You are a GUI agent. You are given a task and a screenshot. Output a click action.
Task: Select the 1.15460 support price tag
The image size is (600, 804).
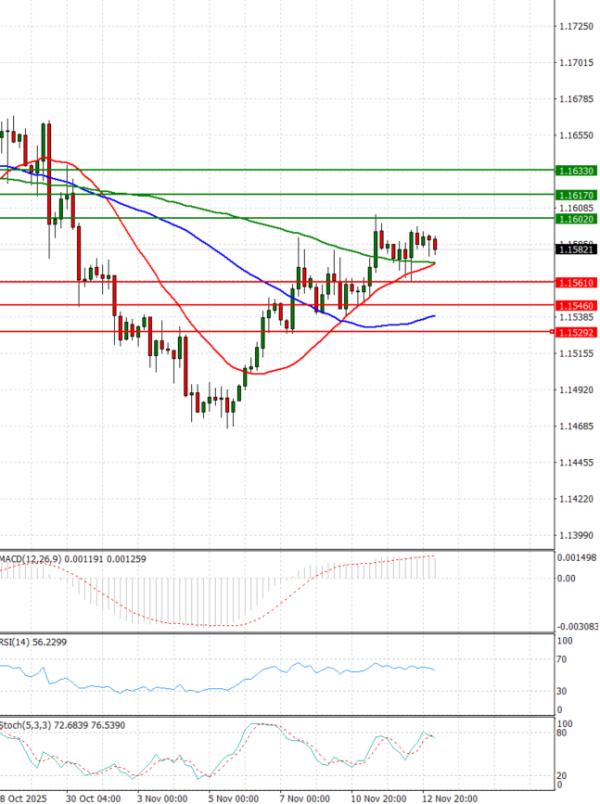[x=577, y=304]
